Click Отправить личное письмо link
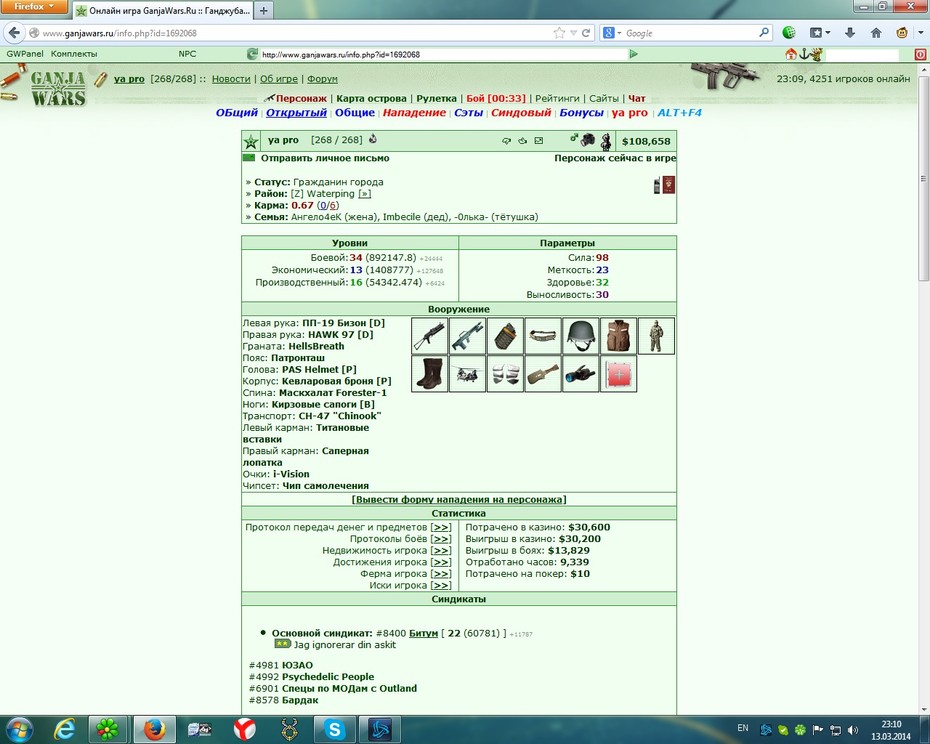Viewport: 930px width, 744px height. pos(325,158)
